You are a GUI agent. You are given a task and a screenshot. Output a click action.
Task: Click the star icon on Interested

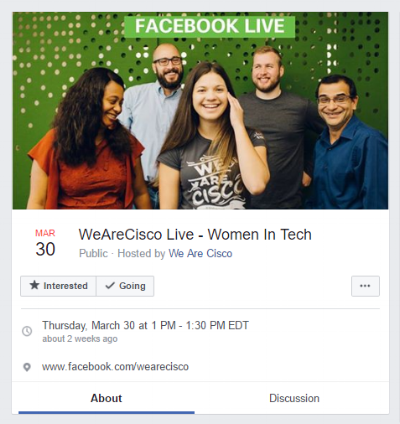point(34,285)
